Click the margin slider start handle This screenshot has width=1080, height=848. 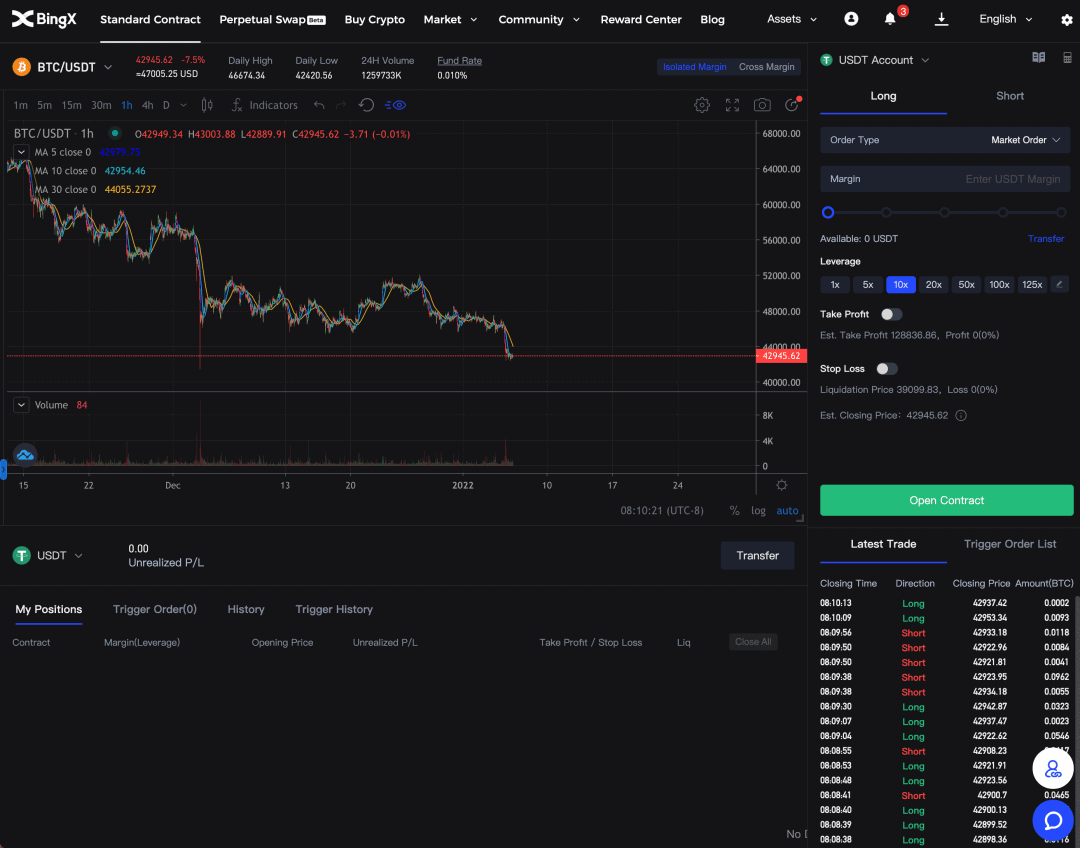[x=828, y=212]
